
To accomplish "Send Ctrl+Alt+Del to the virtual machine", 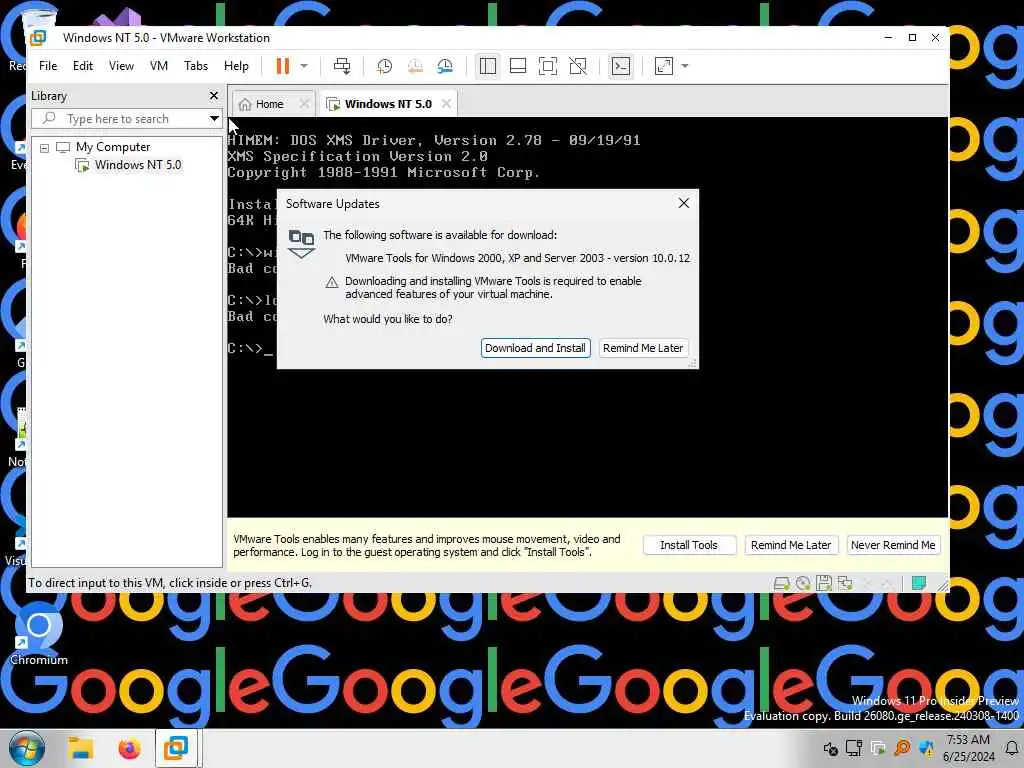I will (x=342, y=66).
